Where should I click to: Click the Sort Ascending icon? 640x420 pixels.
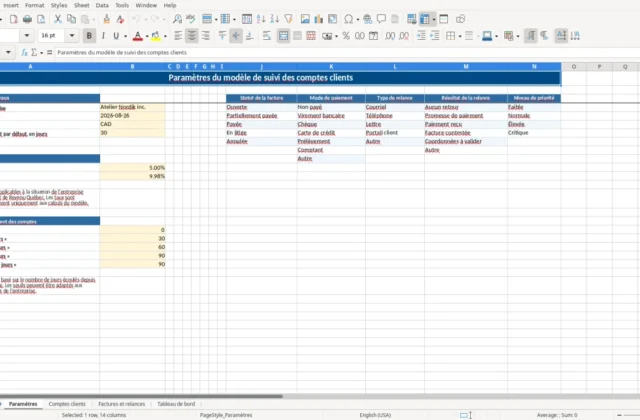(x=261, y=19)
